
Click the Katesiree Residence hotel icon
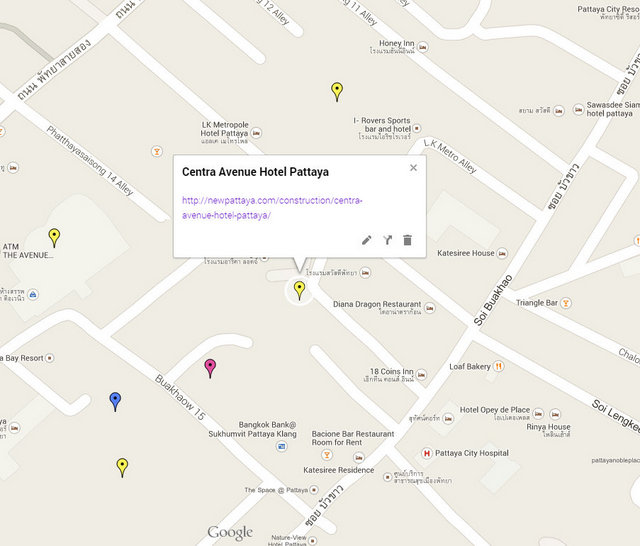coord(359,457)
